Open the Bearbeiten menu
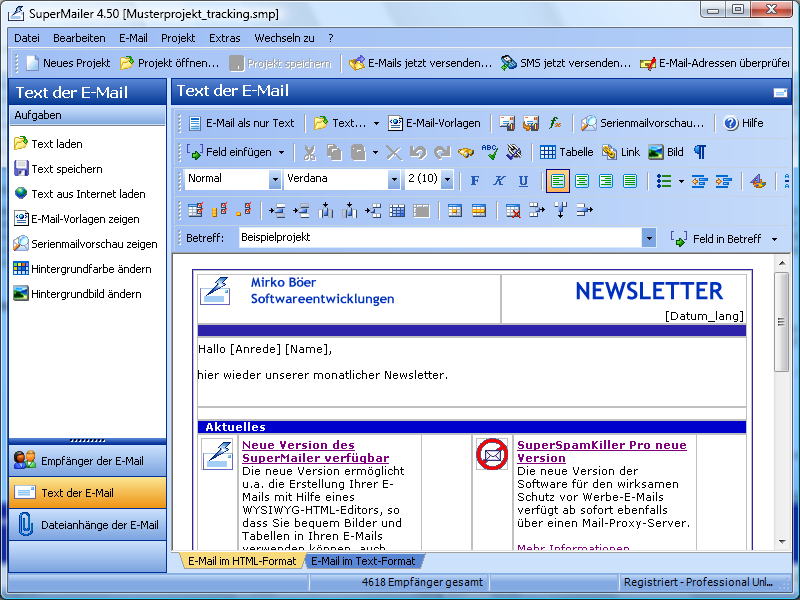 [x=79, y=38]
